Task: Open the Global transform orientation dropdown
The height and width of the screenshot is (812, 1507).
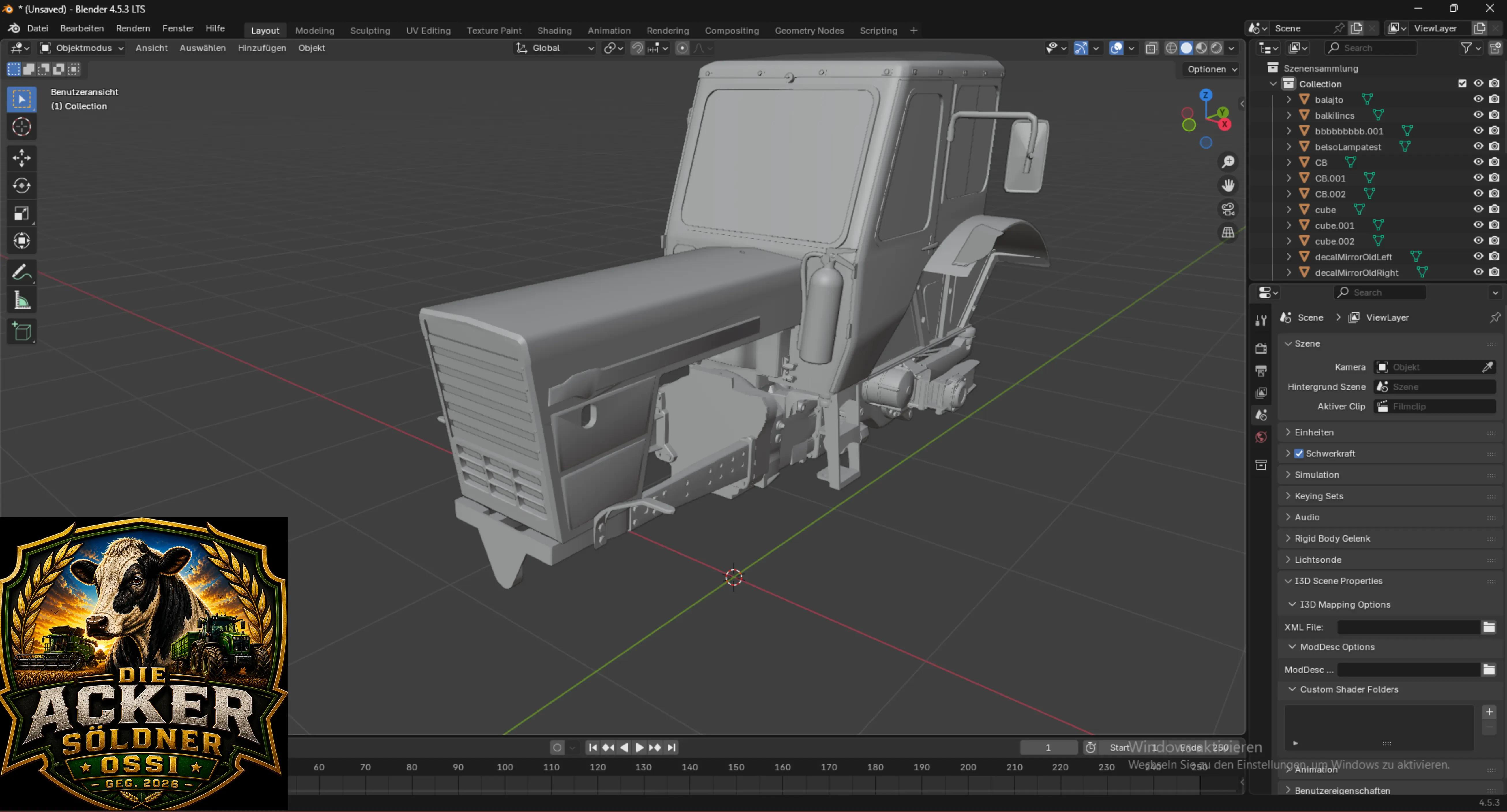Action: [555, 48]
